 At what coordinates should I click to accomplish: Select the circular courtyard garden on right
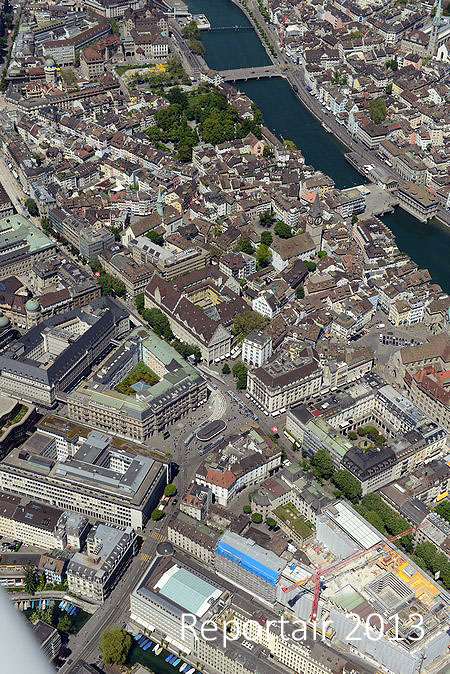tap(367, 435)
